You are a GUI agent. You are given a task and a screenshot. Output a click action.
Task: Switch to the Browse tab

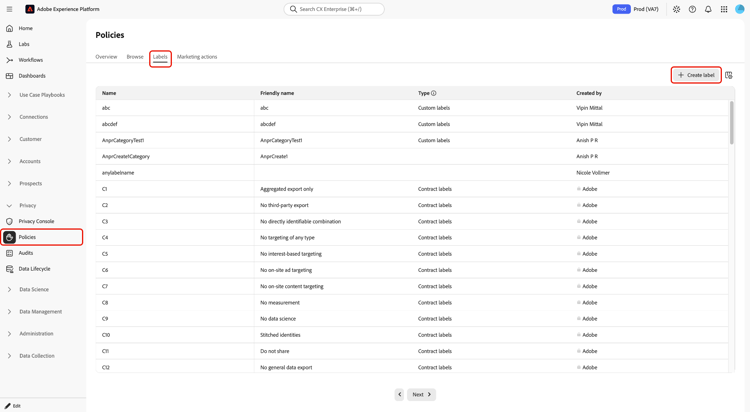(135, 56)
